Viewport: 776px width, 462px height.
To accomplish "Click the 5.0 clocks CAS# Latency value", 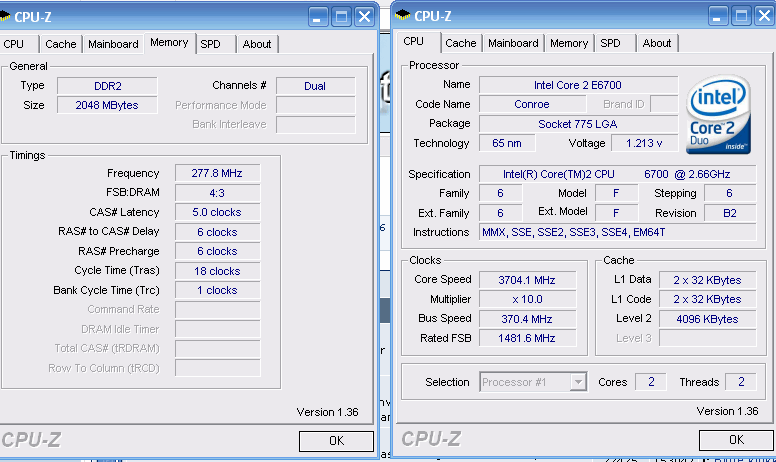I will pos(217,212).
